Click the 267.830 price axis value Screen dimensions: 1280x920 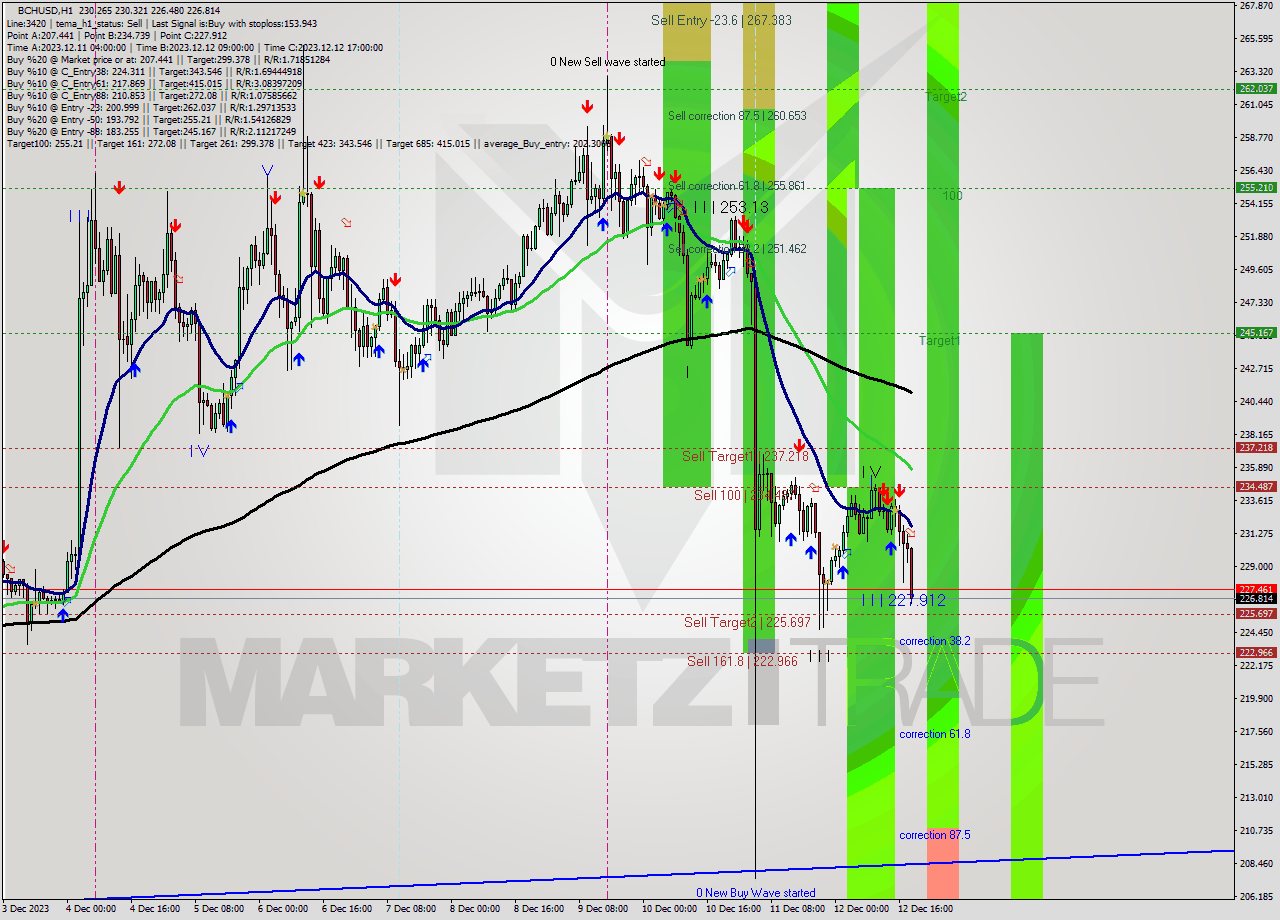pyautogui.click(x=1256, y=6)
